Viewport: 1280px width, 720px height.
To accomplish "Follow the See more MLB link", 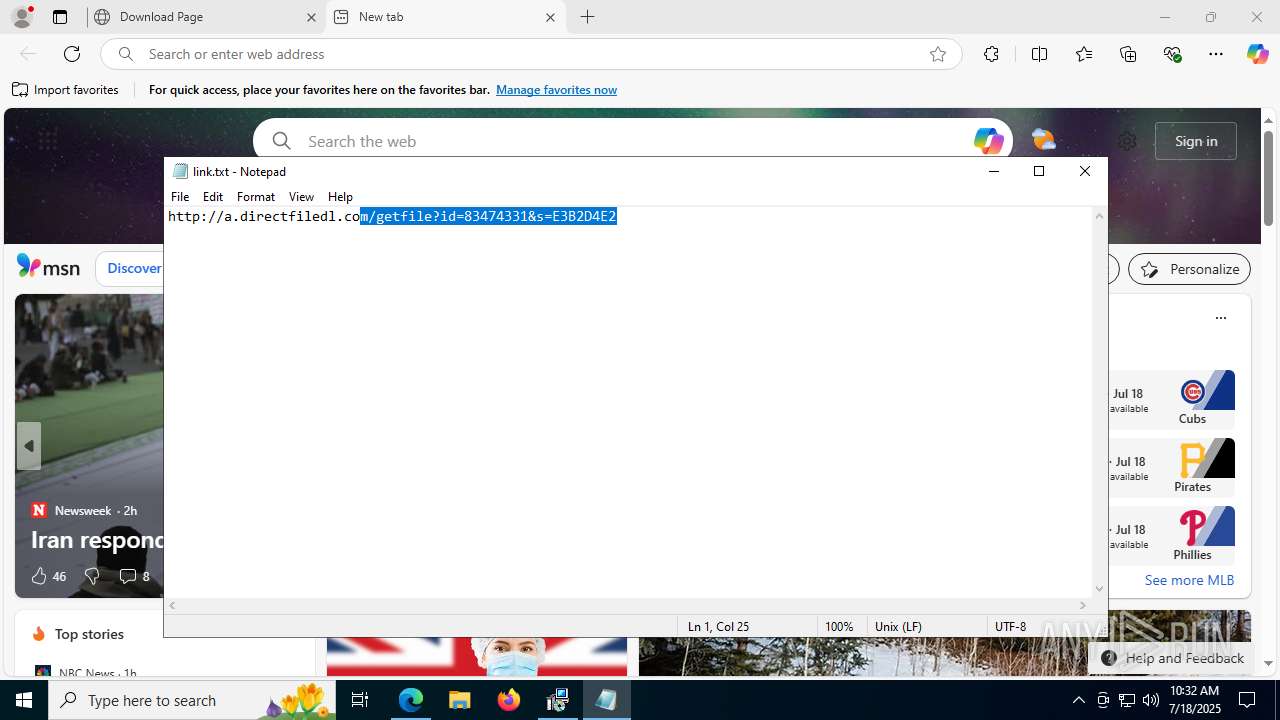I will 1189,580.
